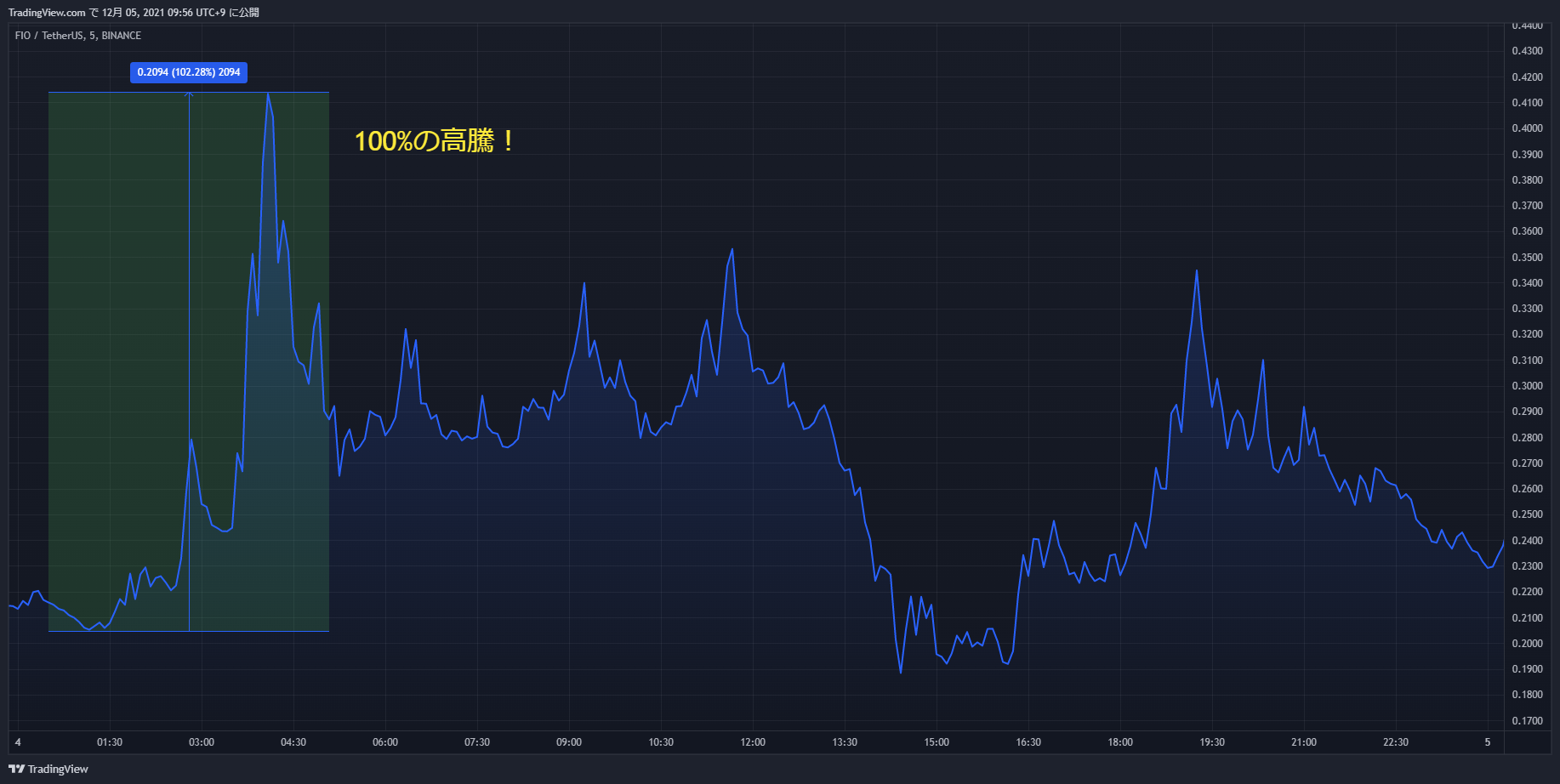1560x784 pixels.
Task: Click the 0.1700 price axis label
Action: (x=1527, y=721)
